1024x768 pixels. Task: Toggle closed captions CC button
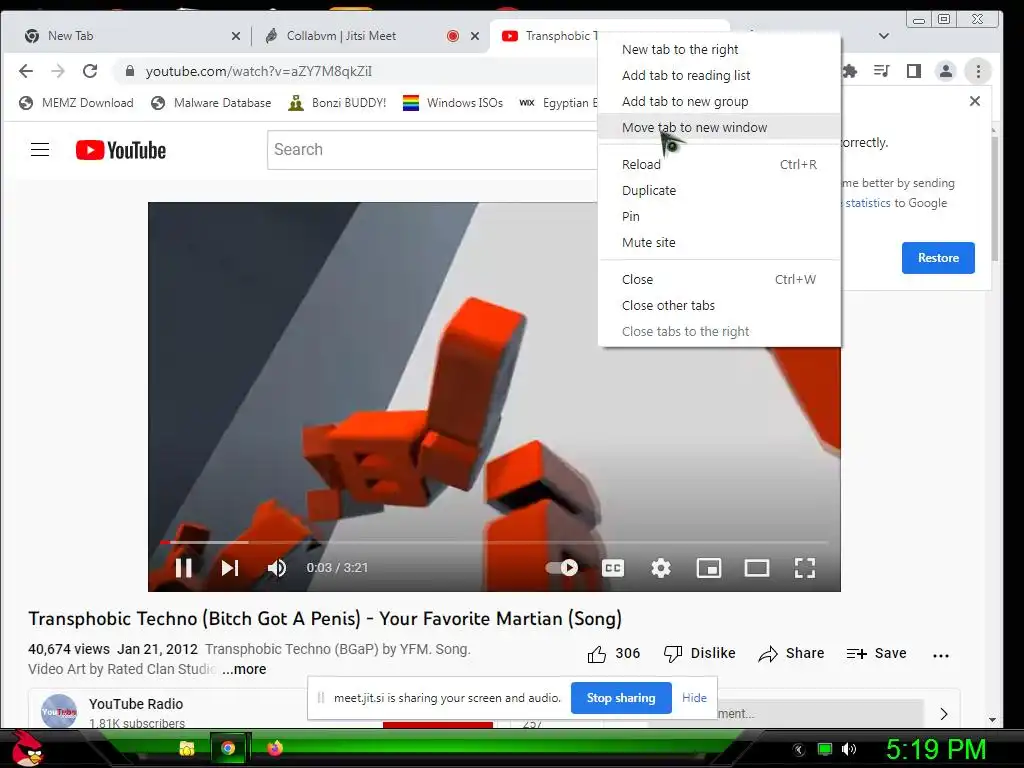(x=613, y=568)
